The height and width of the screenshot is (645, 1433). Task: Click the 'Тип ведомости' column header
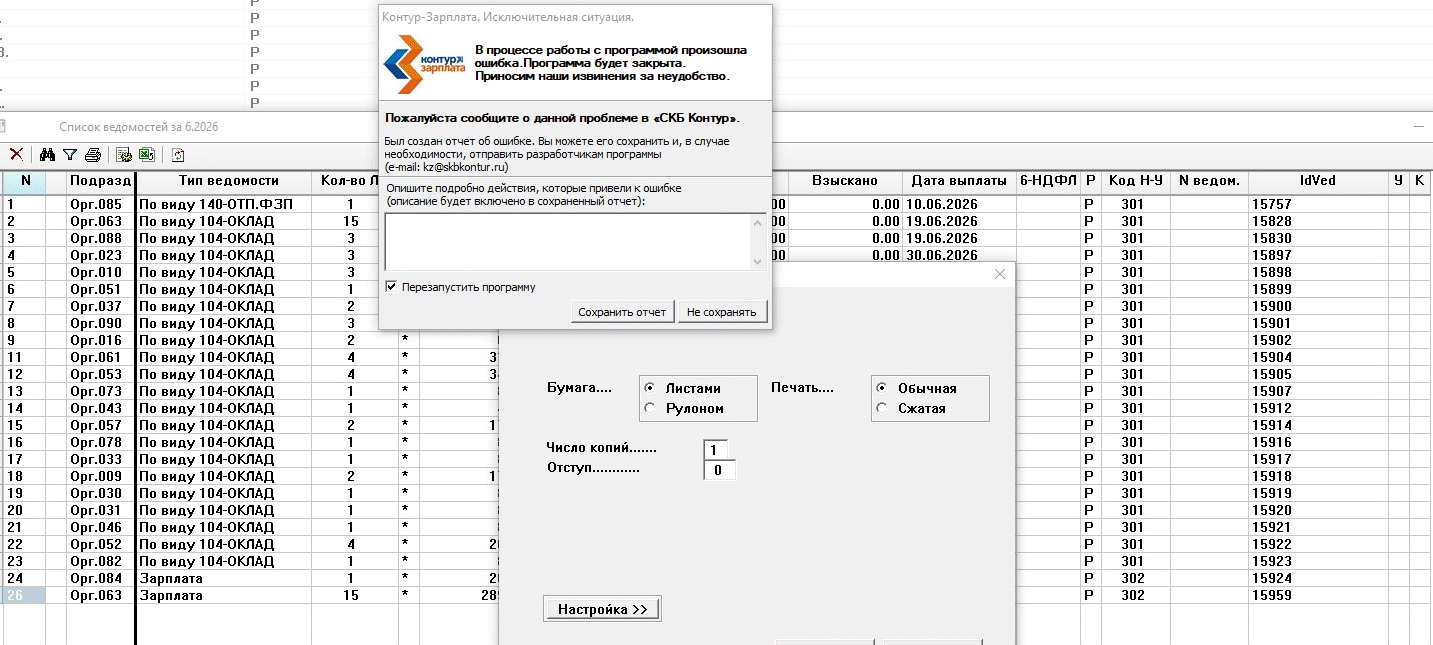[x=228, y=181]
